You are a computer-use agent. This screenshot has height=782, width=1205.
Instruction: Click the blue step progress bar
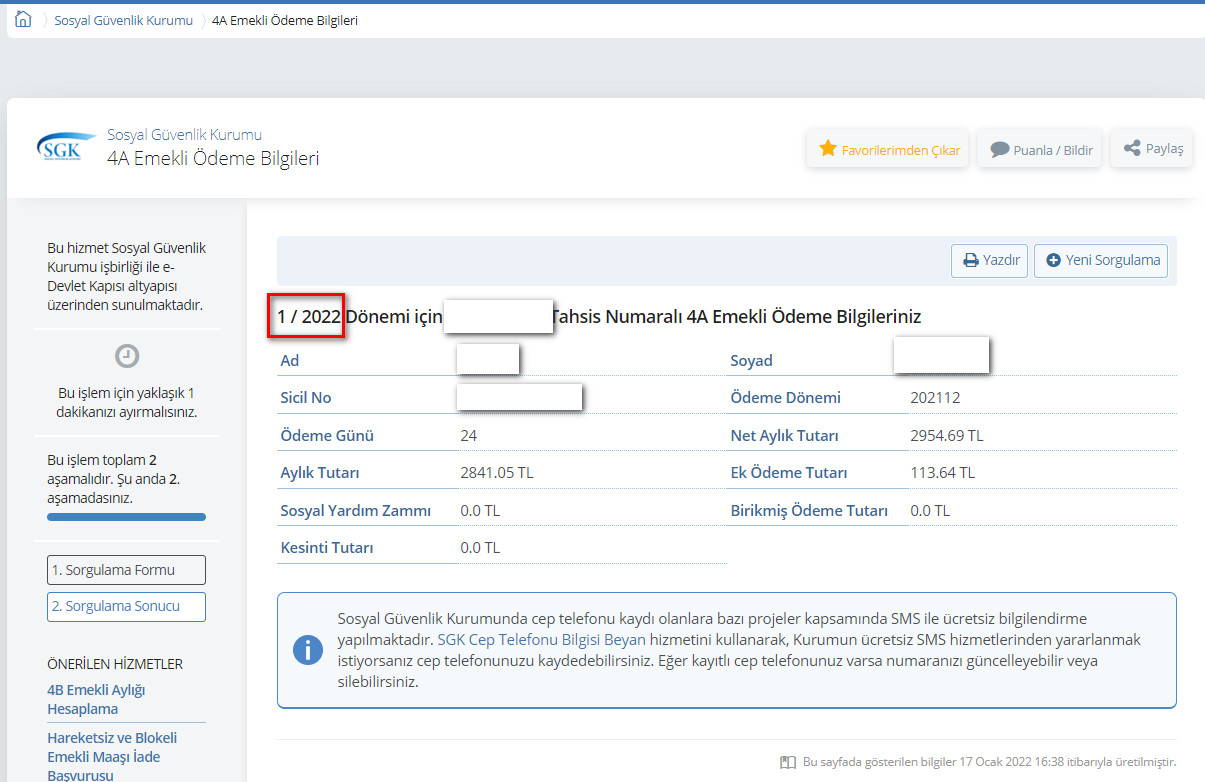pos(127,517)
